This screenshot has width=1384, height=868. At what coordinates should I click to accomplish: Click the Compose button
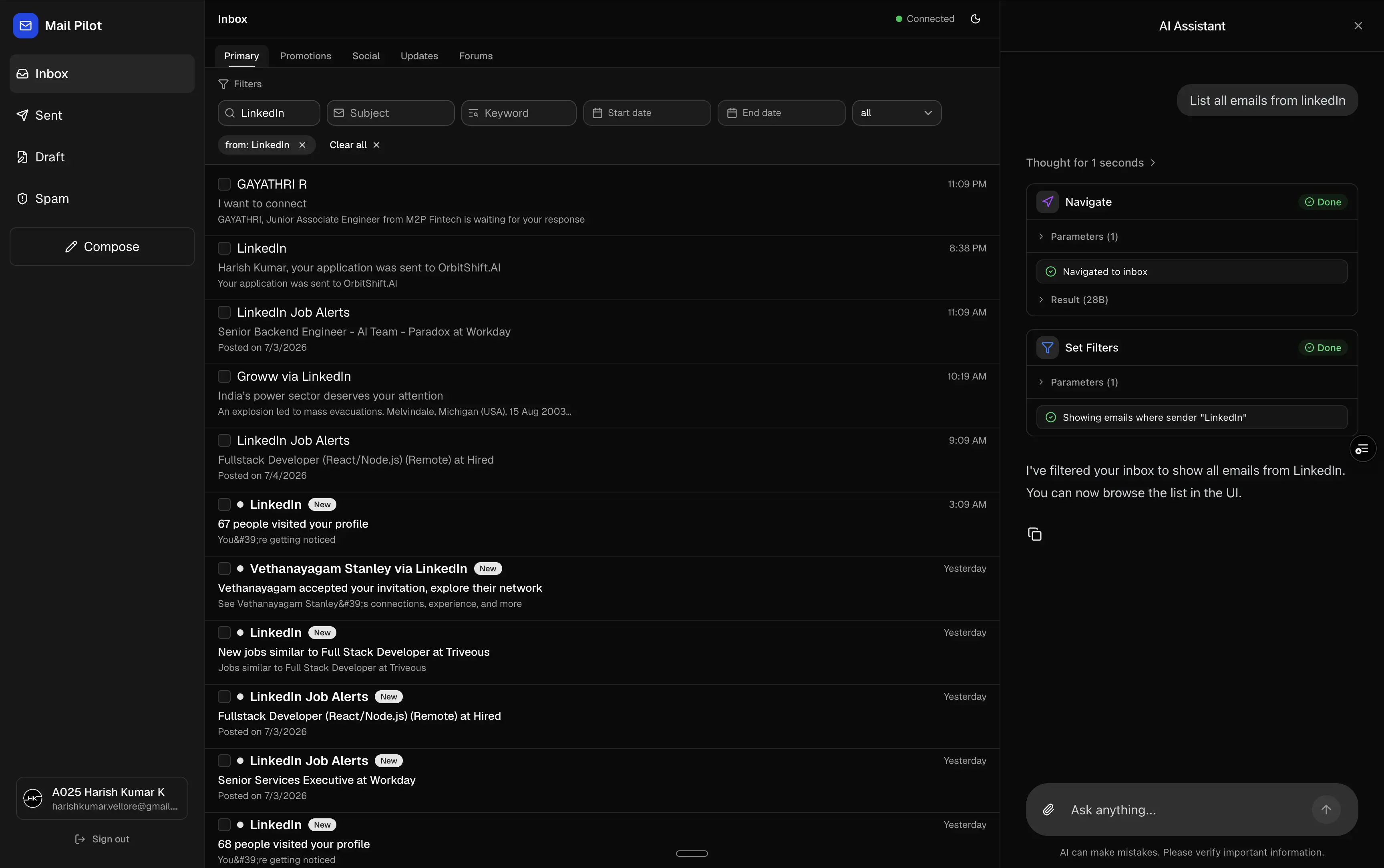click(102, 247)
